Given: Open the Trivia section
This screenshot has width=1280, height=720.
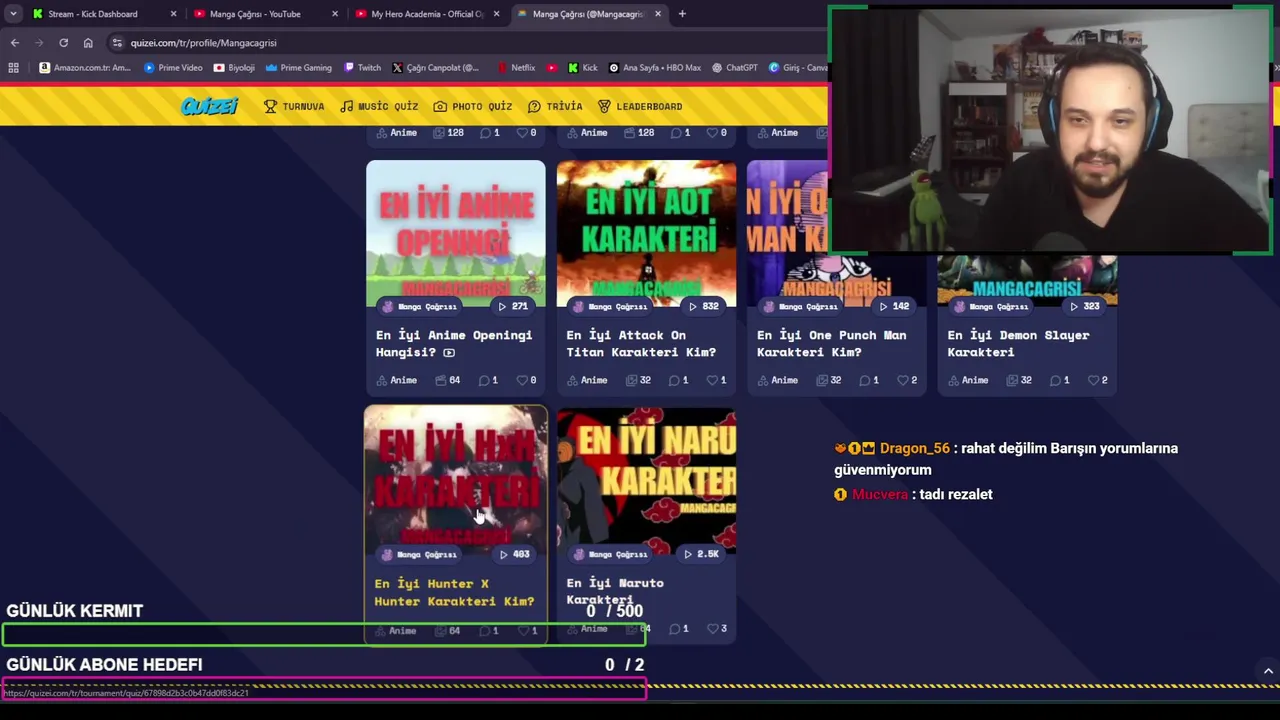Looking at the screenshot, I should tap(555, 106).
